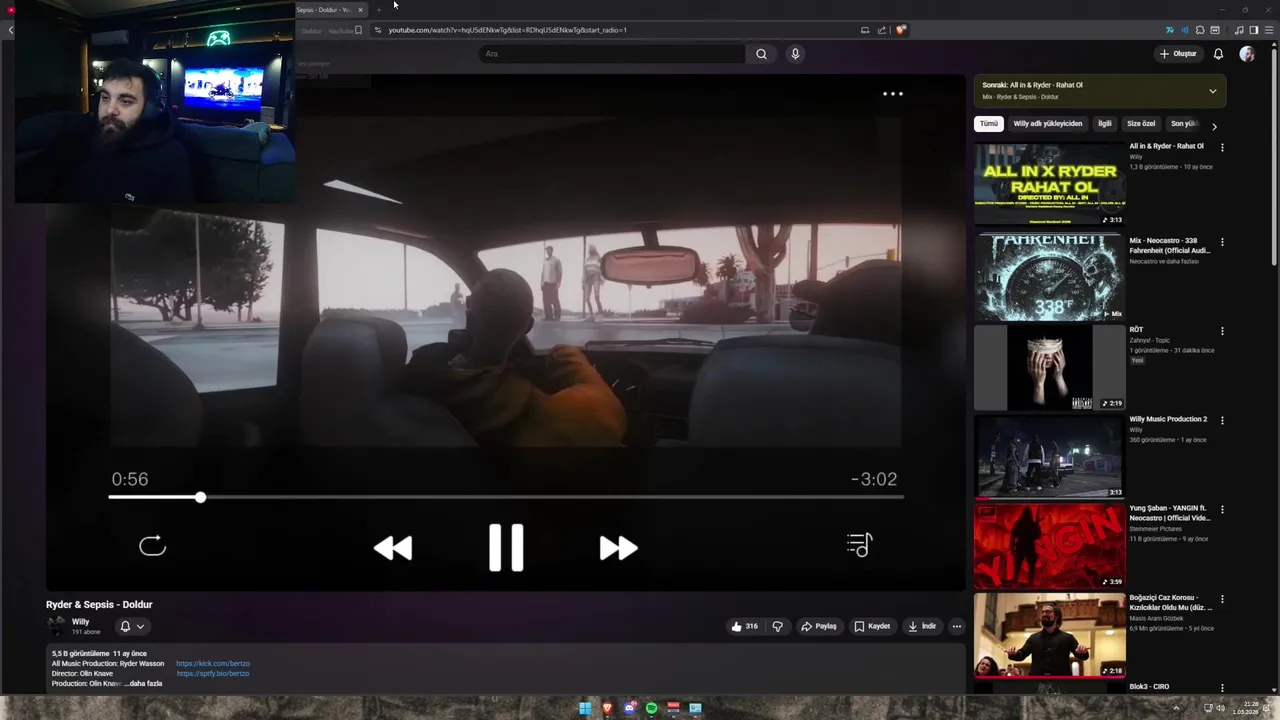Open options menu for Neocastro 338 mix
The width and height of the screenshot is (1280, 720).
1222,242
